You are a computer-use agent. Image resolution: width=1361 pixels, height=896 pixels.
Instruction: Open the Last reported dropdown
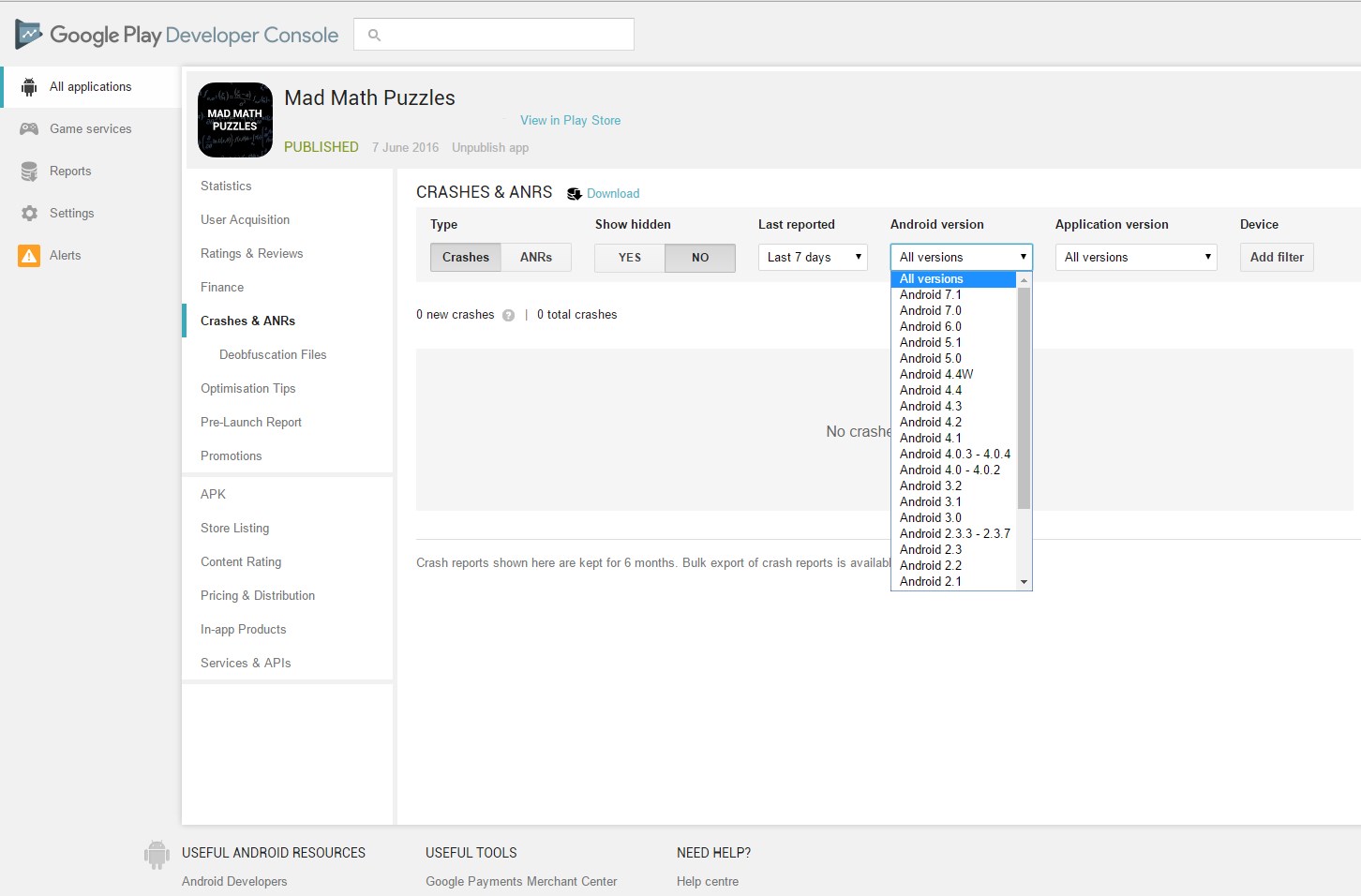(x=812, y=257)
